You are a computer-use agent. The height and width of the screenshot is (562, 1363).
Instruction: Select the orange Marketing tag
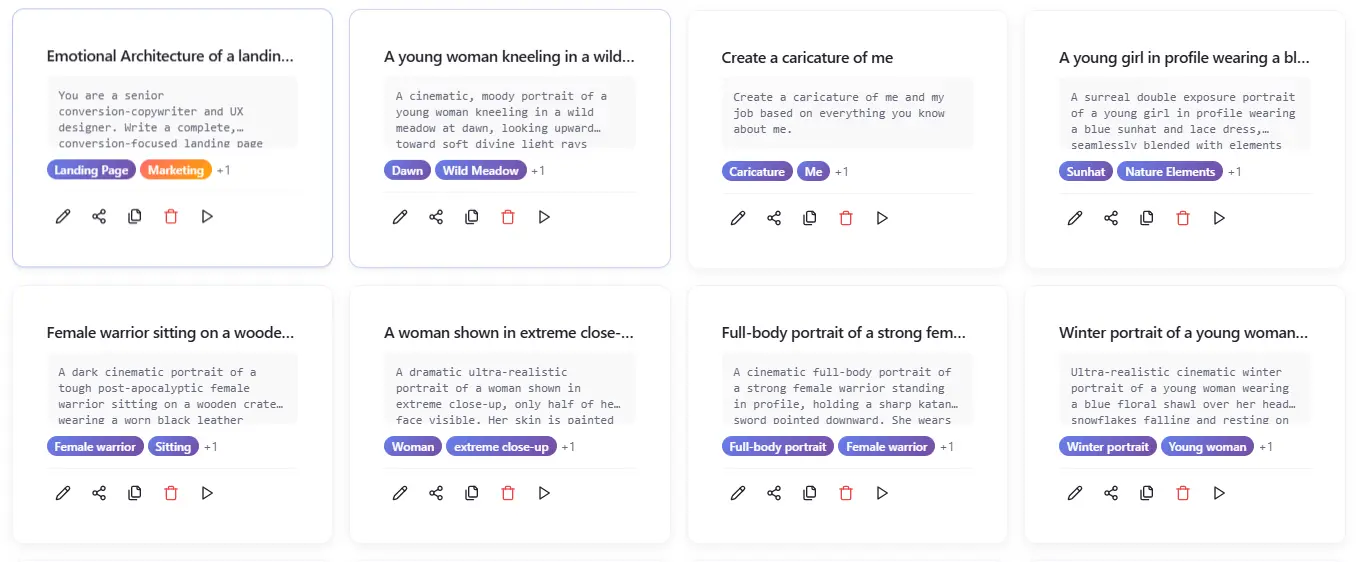[x=176, y=170]
